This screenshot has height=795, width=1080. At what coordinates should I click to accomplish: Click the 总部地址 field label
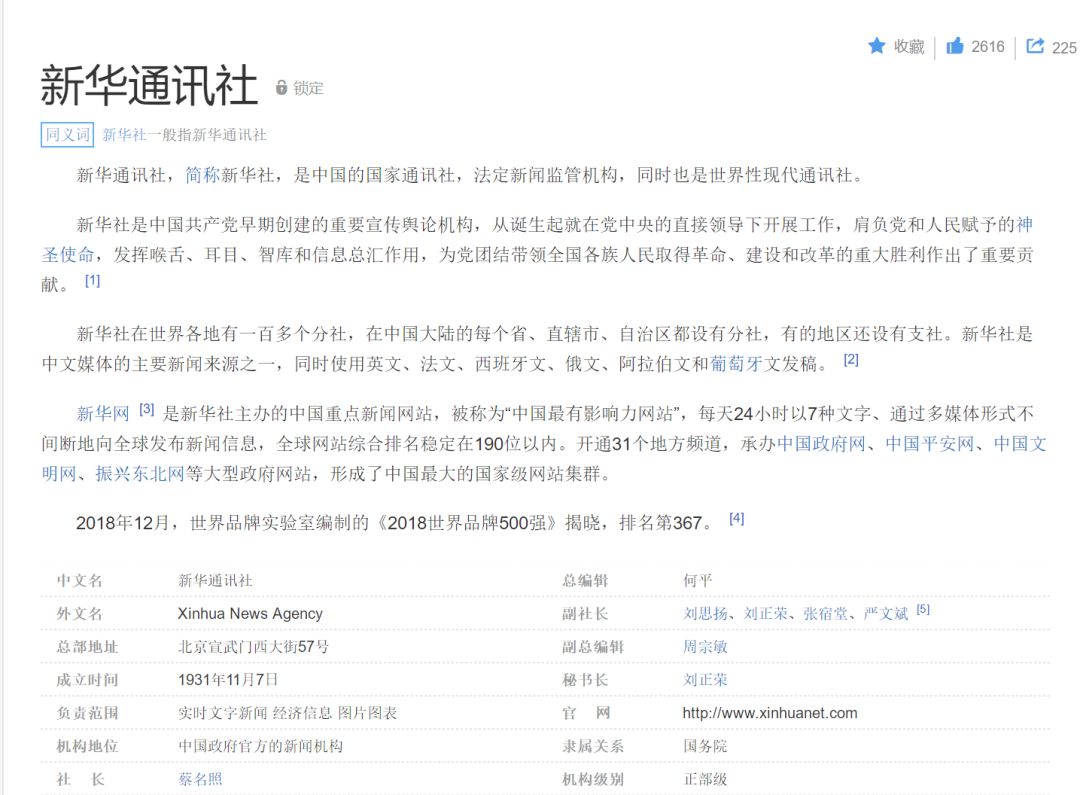click(x=87, y=646)
